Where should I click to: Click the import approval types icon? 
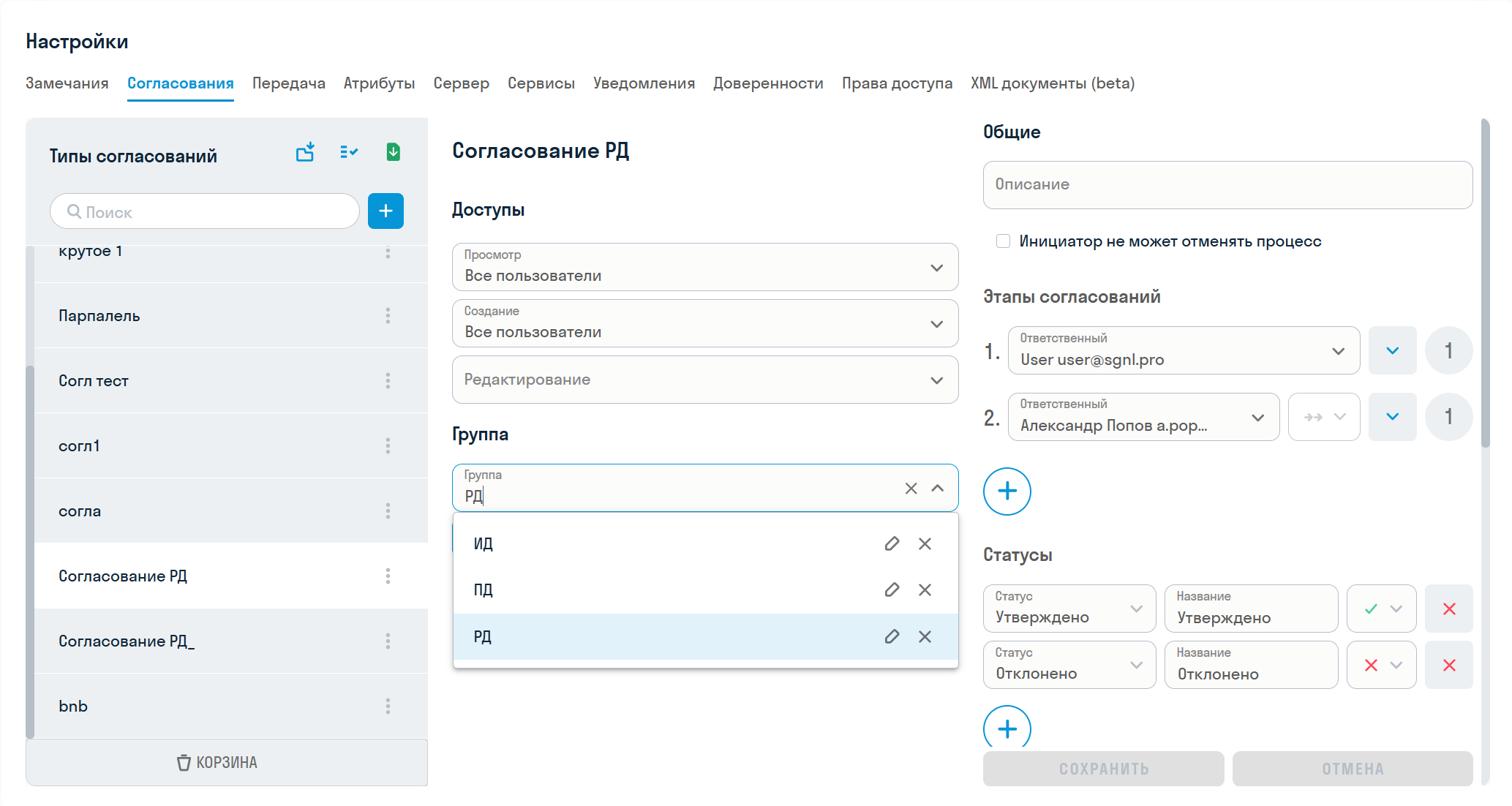305,152
